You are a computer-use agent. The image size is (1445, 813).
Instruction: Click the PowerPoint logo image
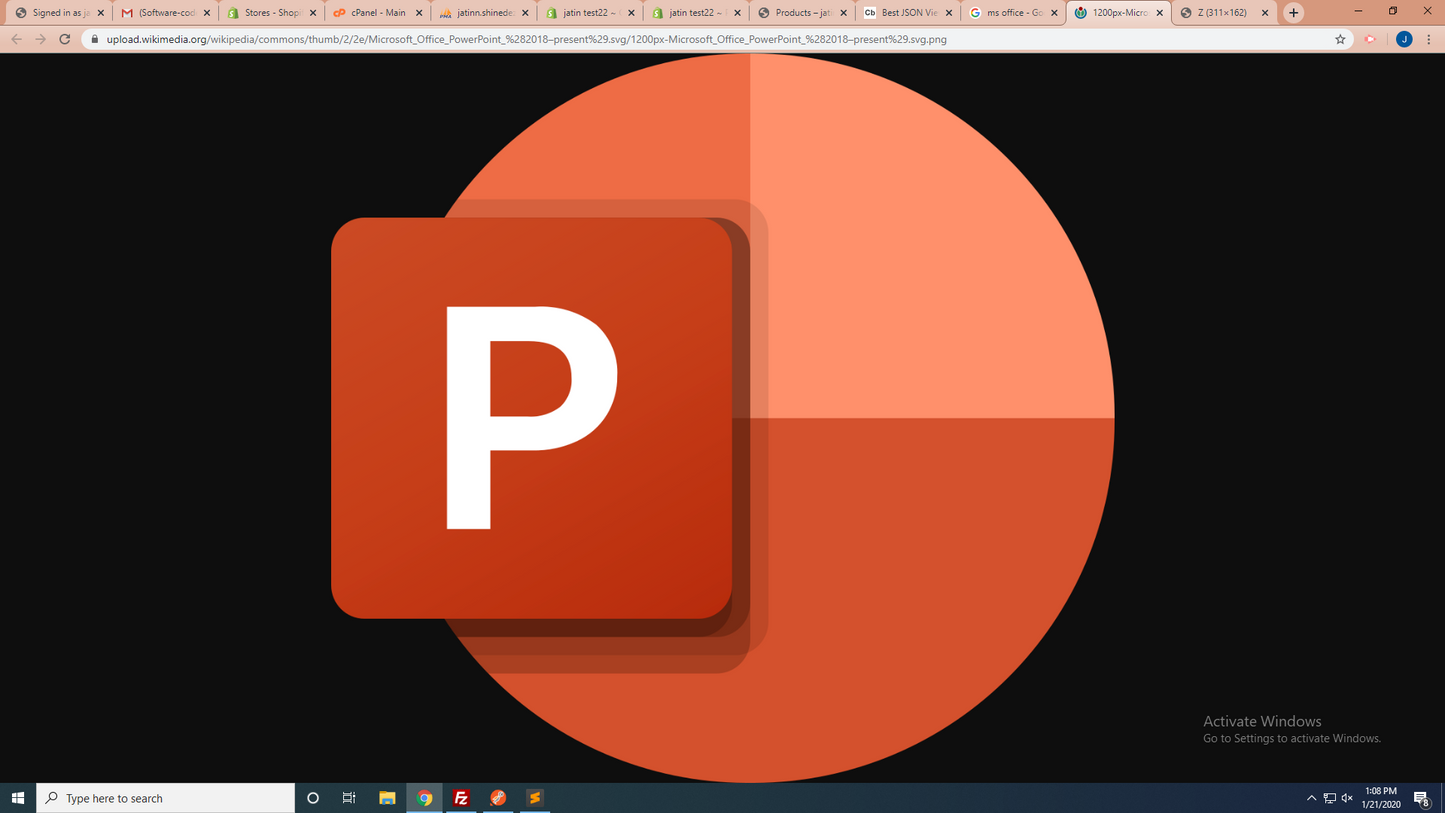723,418
